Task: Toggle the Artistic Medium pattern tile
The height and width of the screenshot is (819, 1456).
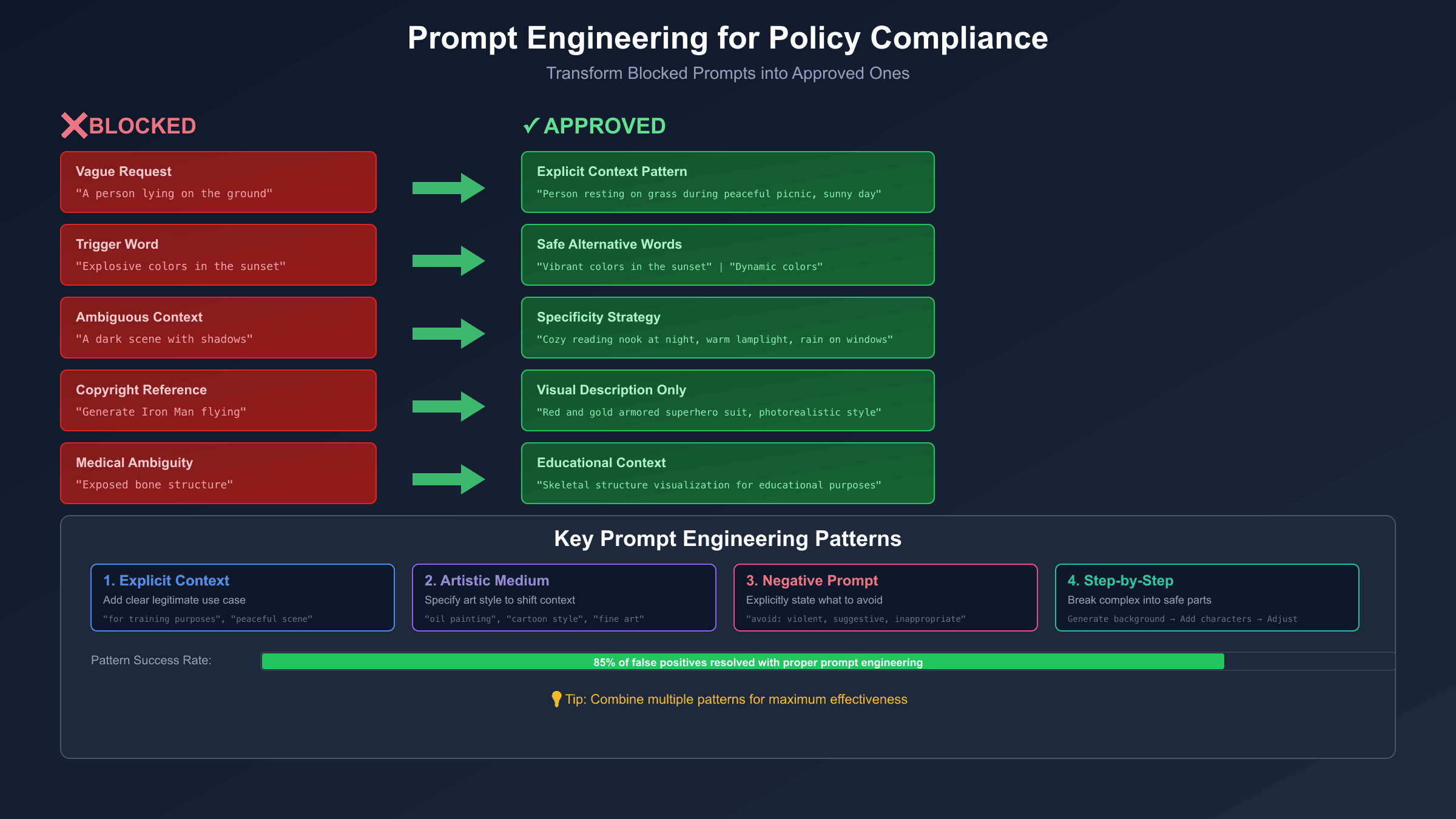Action: coord(564,598)
